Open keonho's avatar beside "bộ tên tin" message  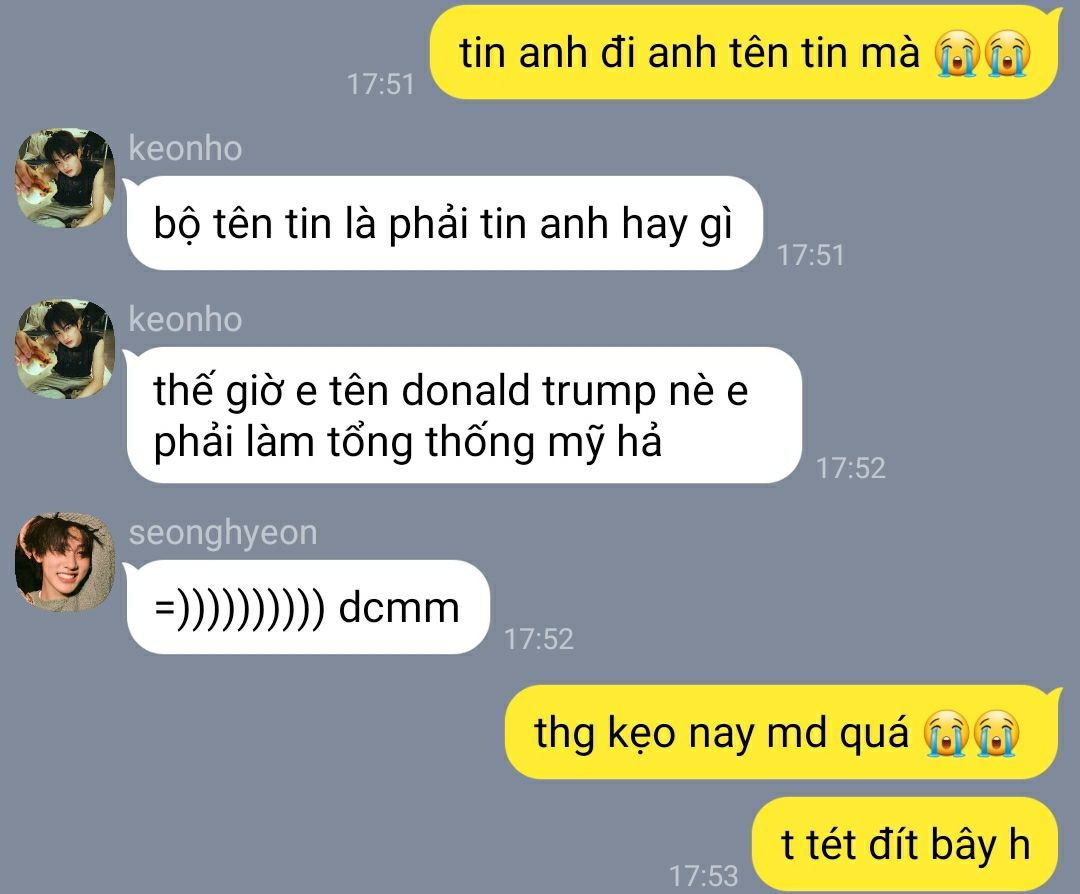(65, 178)
